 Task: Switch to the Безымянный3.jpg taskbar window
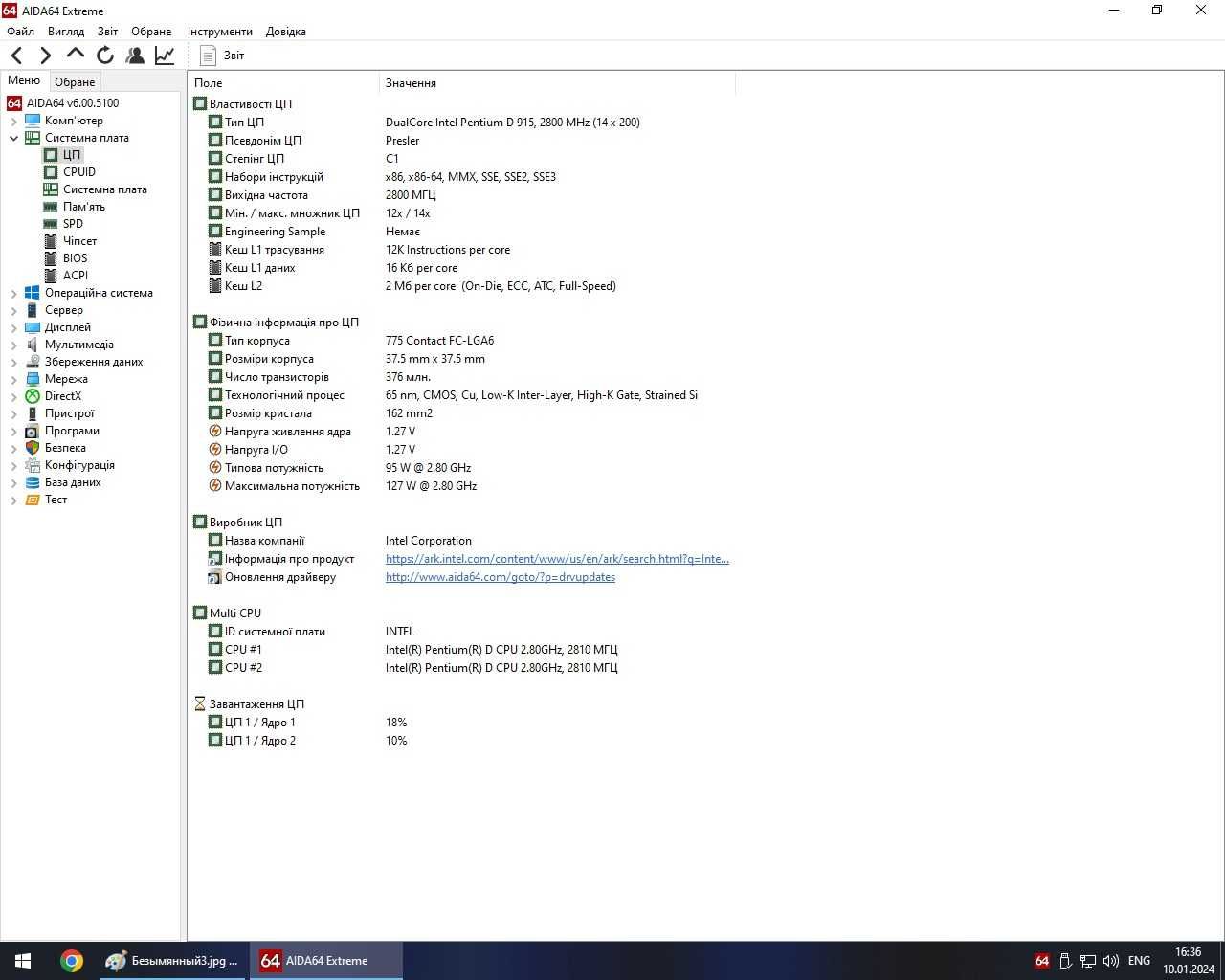point(173,961)
